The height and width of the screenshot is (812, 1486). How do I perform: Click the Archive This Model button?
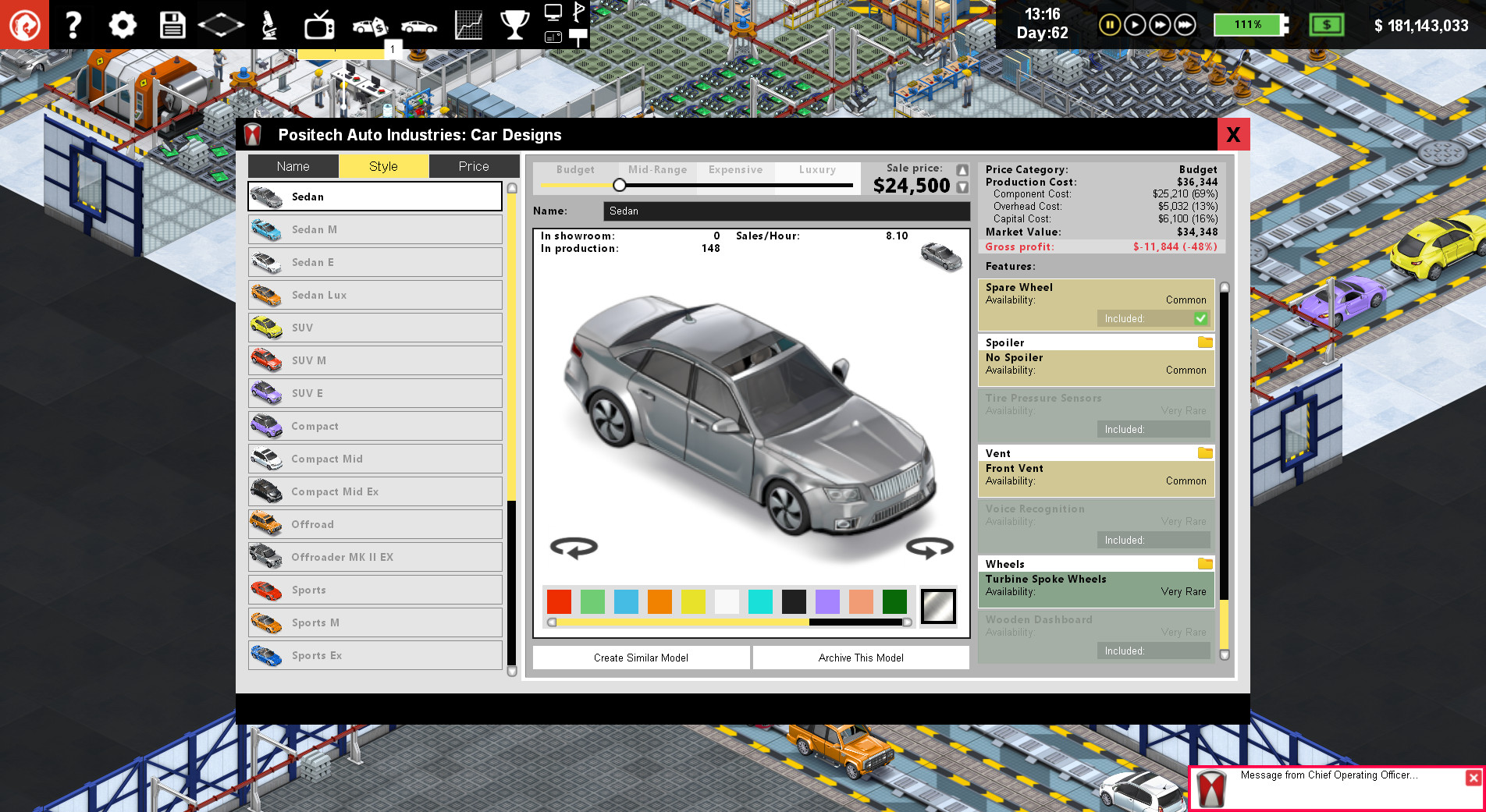[859, 658]
